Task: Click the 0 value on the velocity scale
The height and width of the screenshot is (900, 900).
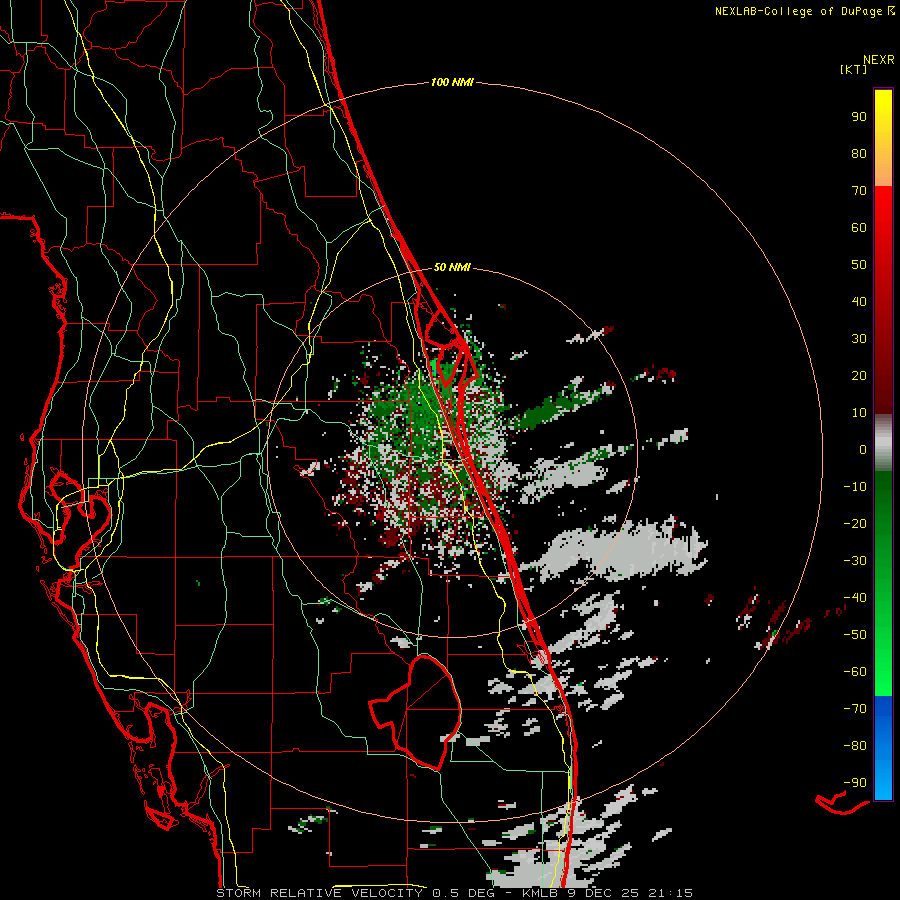Action: (863, 449)
